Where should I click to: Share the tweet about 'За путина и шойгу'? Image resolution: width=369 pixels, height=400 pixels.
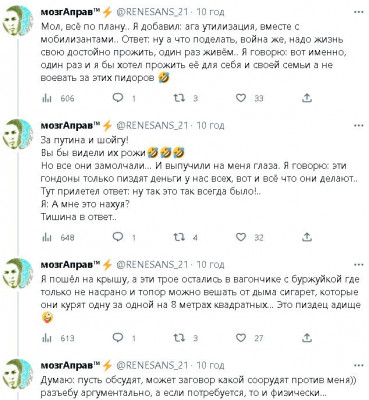[x=307, y=237]
